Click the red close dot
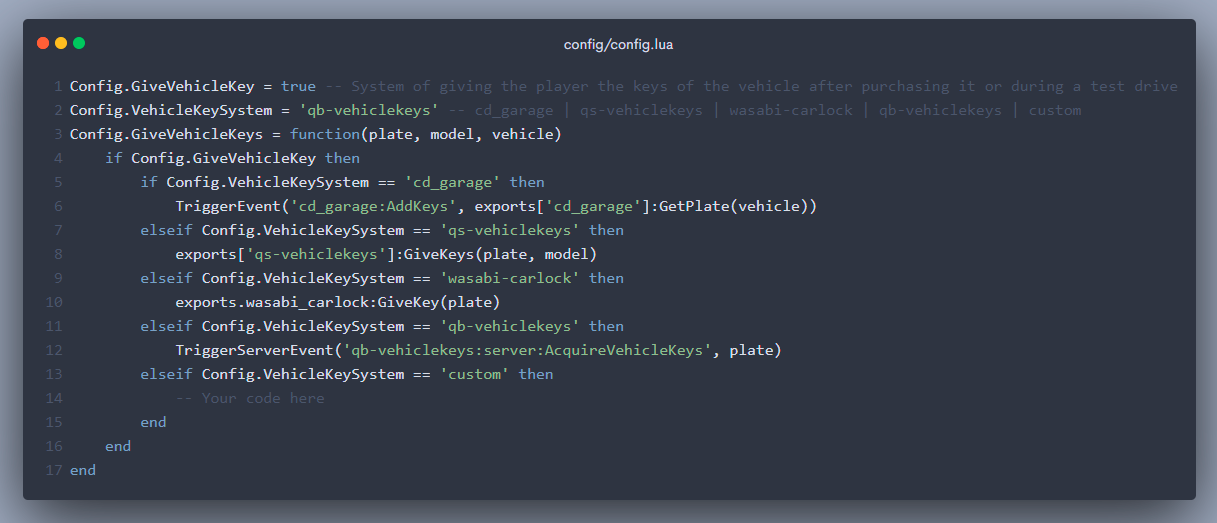This screenshot has width=1217, height=523. click(x=43, y=43)
